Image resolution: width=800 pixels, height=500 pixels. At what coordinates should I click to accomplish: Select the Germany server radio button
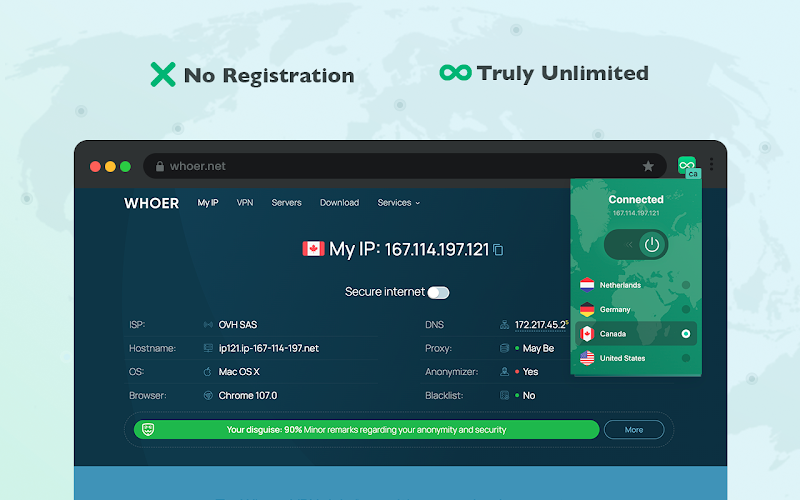pyautogui.click(x=686, y=309)
